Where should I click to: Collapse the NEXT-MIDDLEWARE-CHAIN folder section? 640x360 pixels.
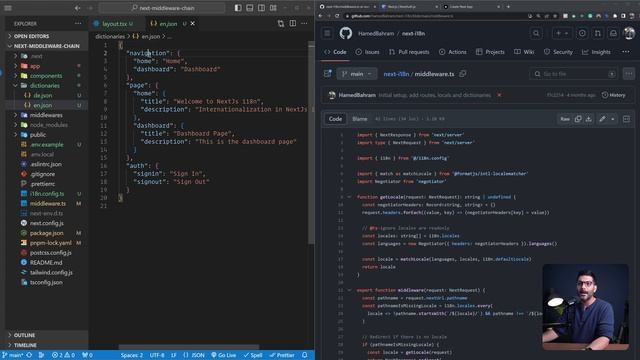(46, 46)
